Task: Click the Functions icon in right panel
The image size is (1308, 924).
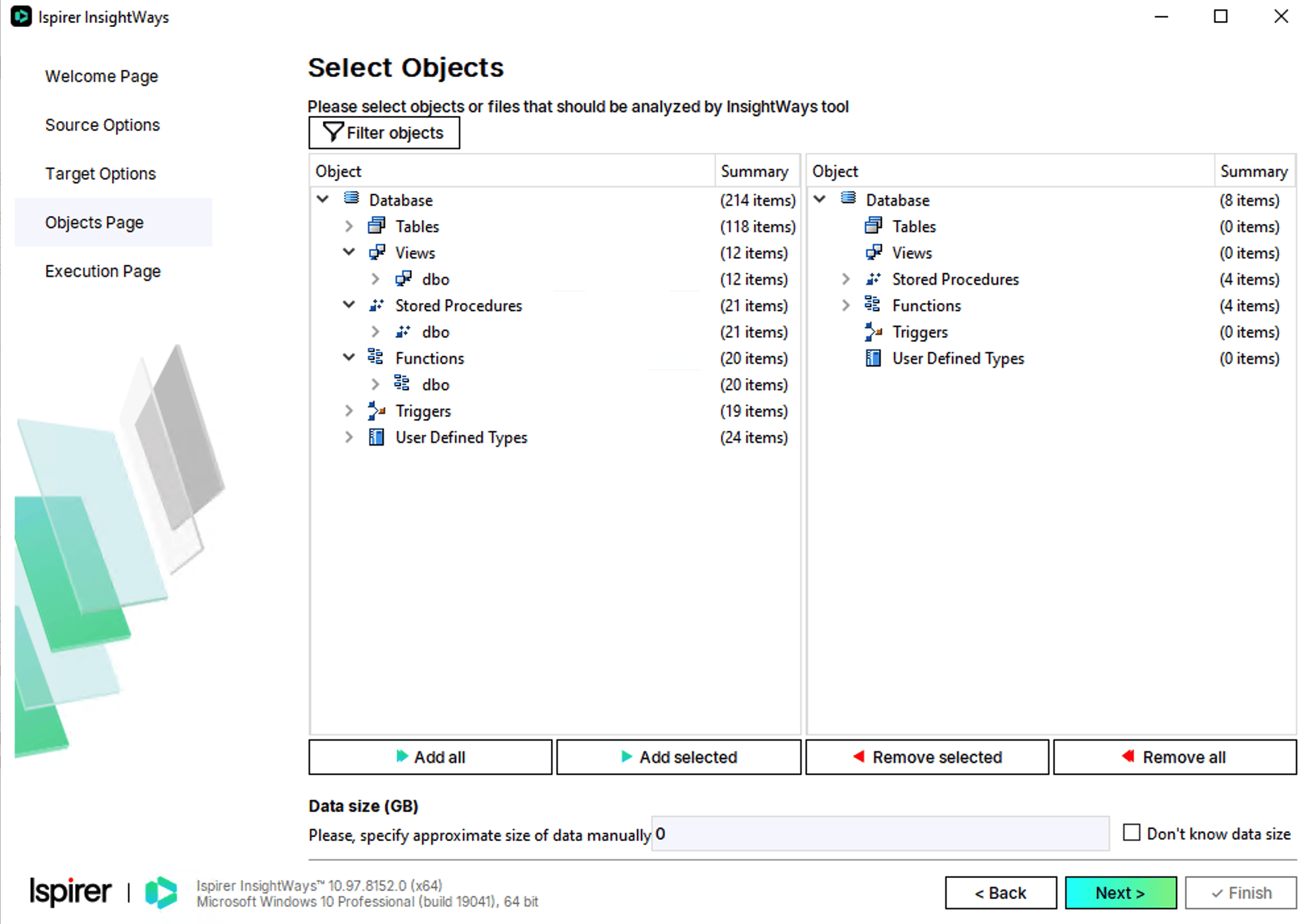Action: pos(873,304)
